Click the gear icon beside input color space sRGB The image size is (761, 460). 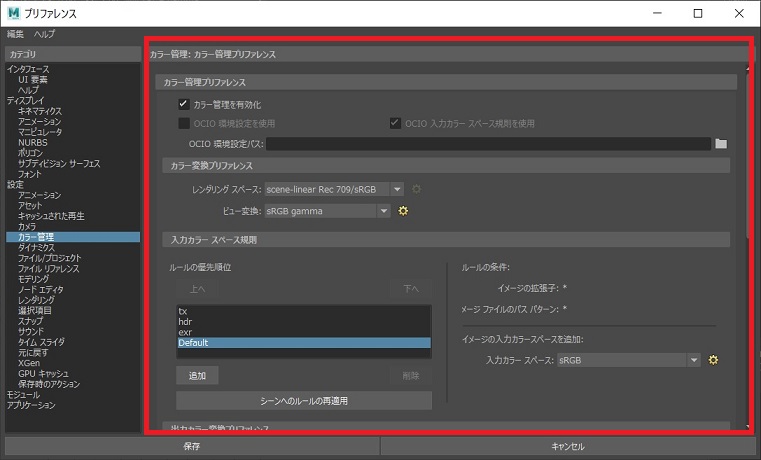(x=713, y=360)
